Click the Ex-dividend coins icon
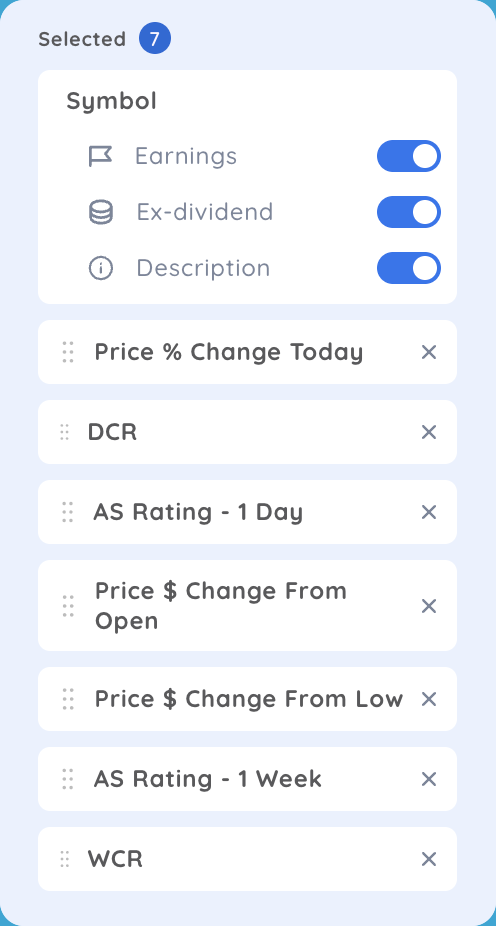Screen dimensions: 496x926 click(x=101, y=212)
